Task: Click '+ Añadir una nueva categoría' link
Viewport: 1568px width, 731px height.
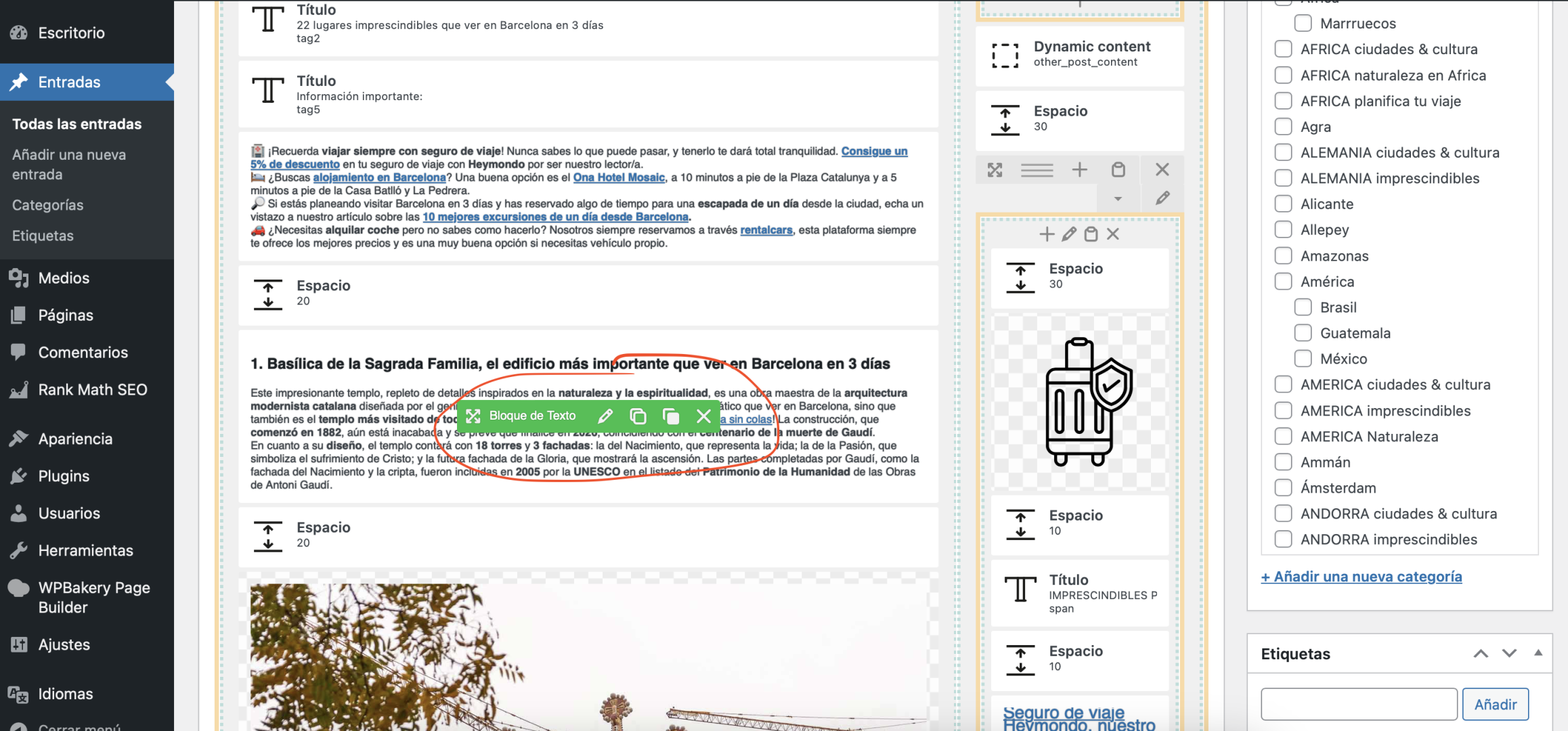Action: tap(1361, 577)
